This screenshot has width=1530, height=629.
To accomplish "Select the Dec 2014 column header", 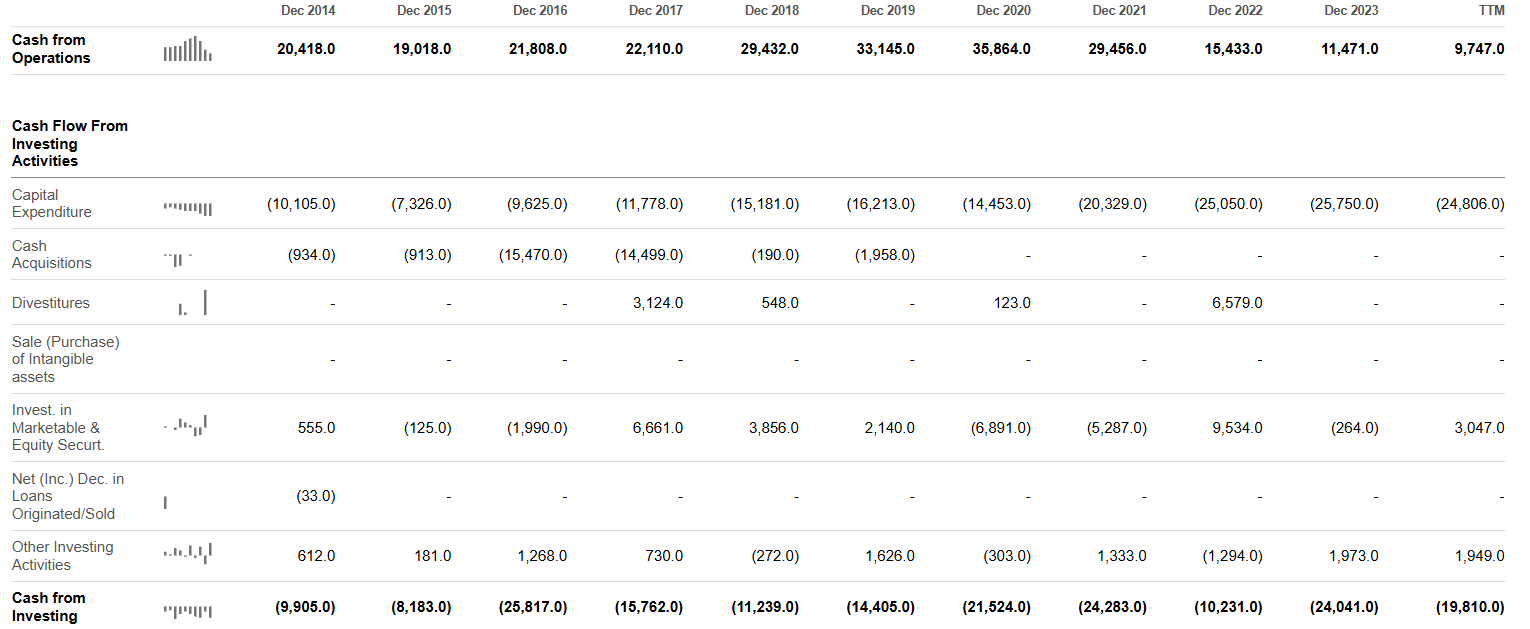I will [308, 11].
